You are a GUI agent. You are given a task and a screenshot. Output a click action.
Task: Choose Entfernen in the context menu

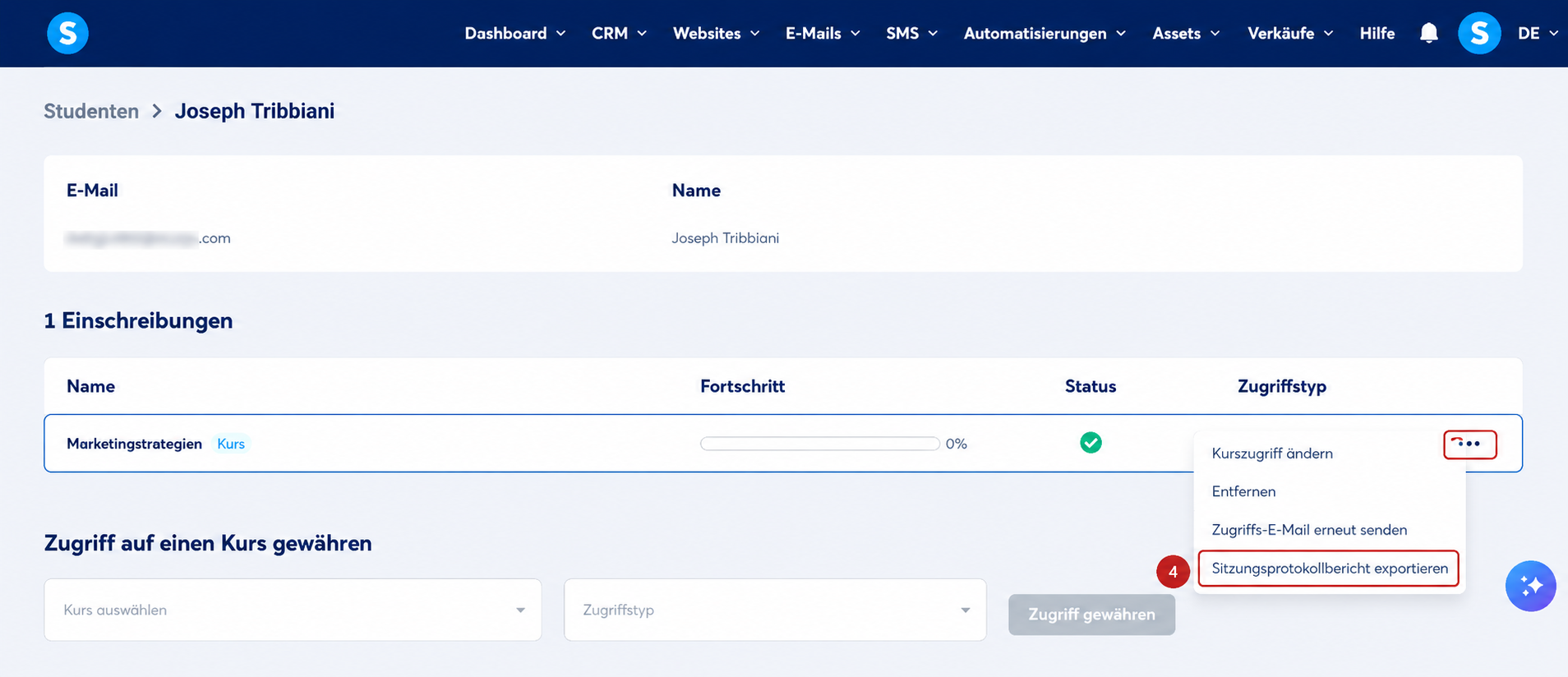(x=1243, y=491)
